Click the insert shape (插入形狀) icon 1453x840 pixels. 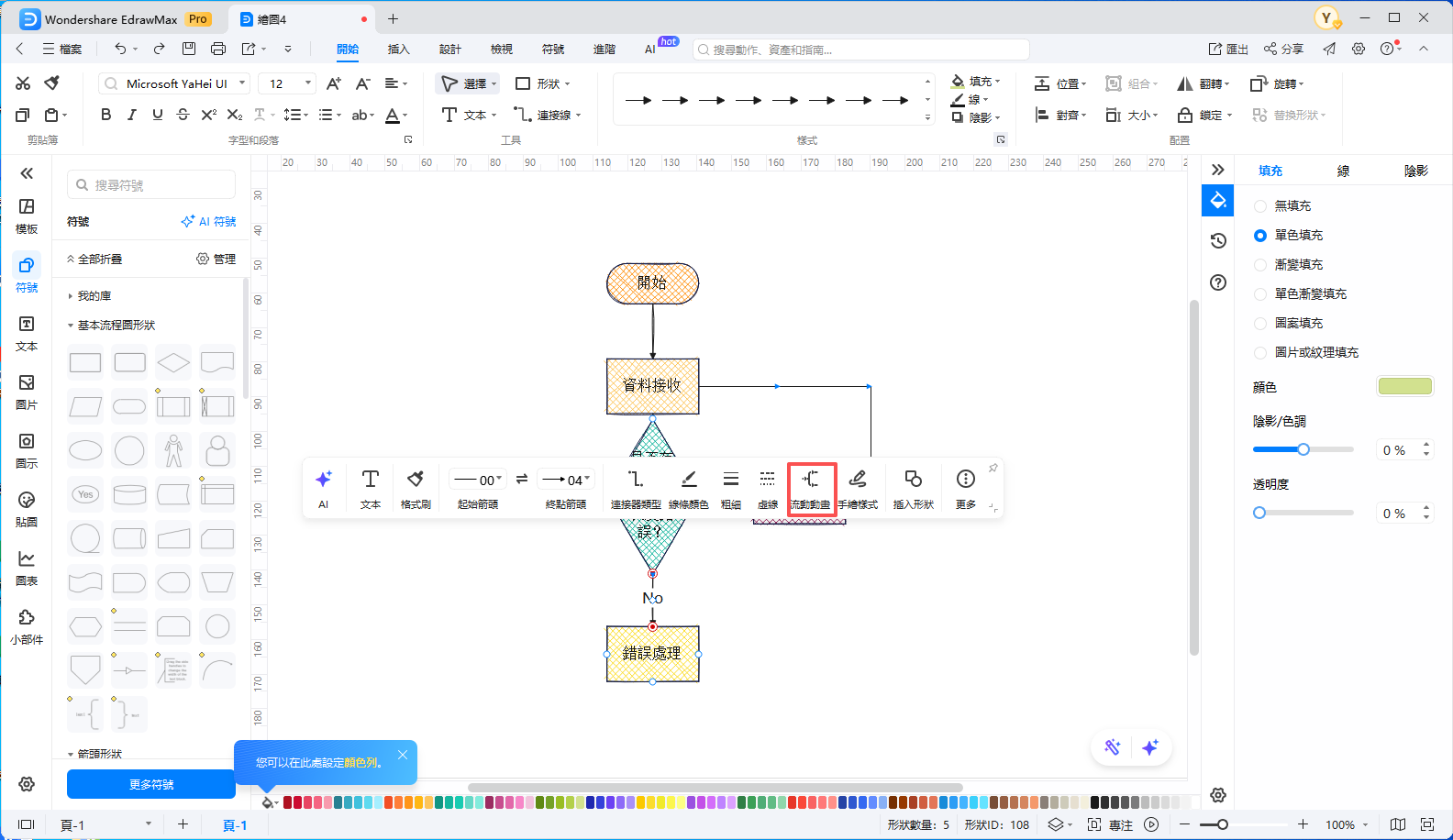pyautogui.click(x=913, y=488)
